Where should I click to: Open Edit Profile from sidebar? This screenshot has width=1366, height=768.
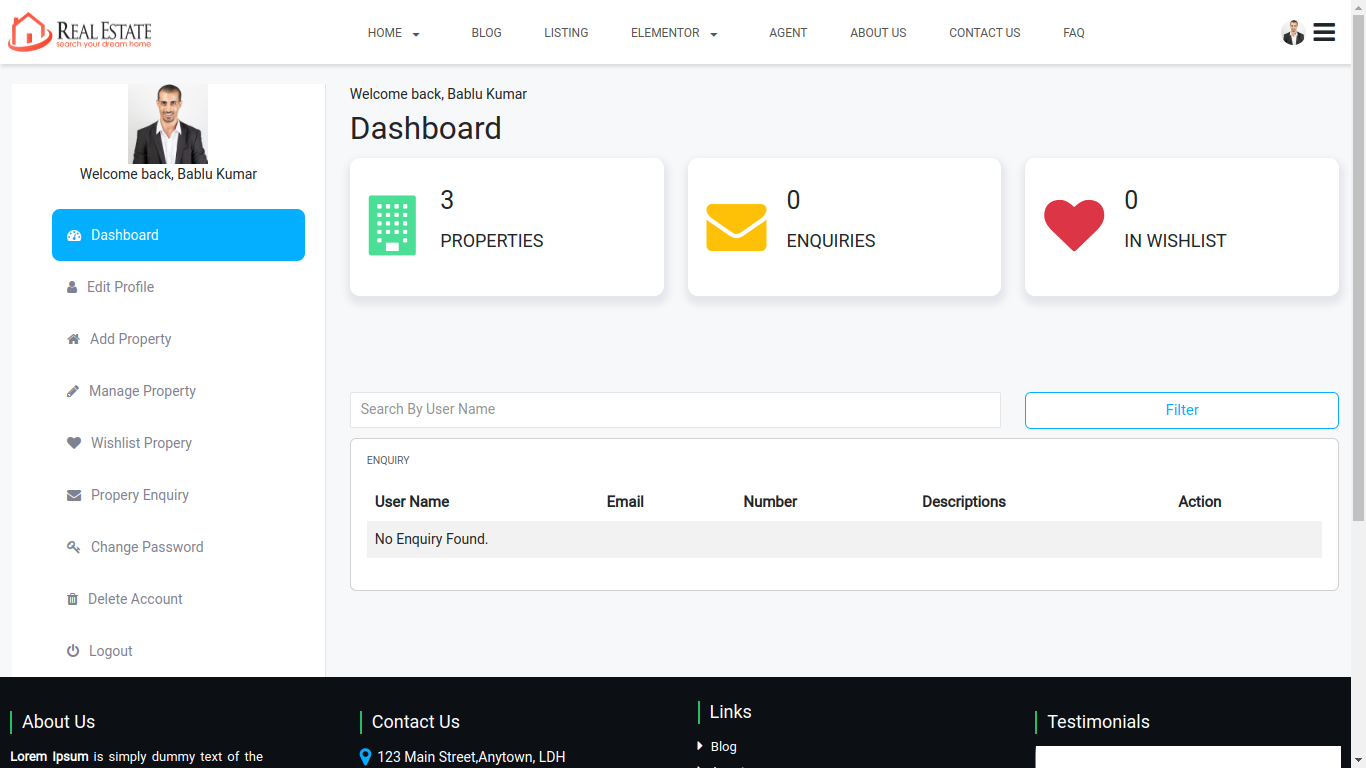[x=120, y=287]
